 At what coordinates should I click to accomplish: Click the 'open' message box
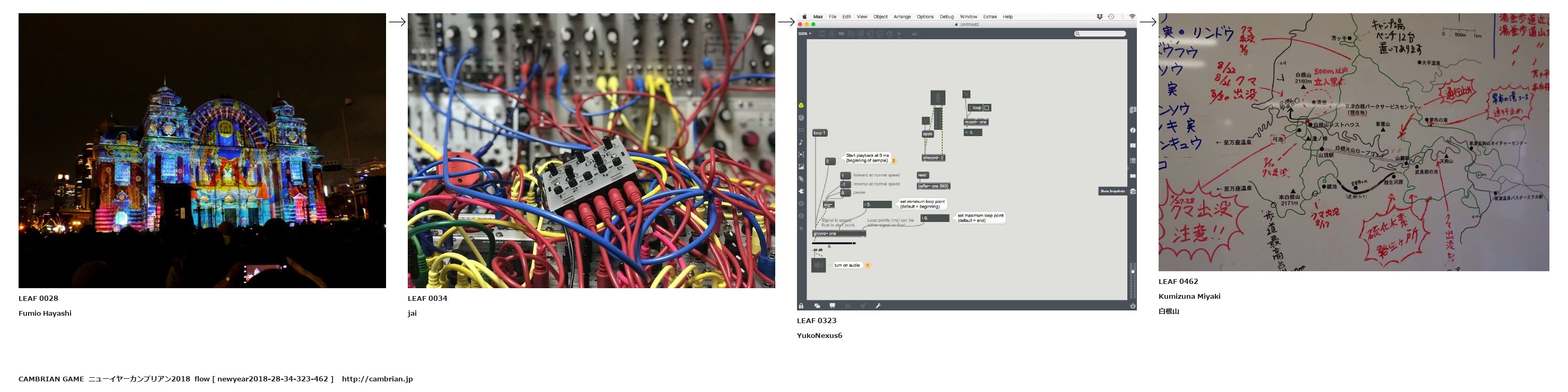tap(927, 133)
